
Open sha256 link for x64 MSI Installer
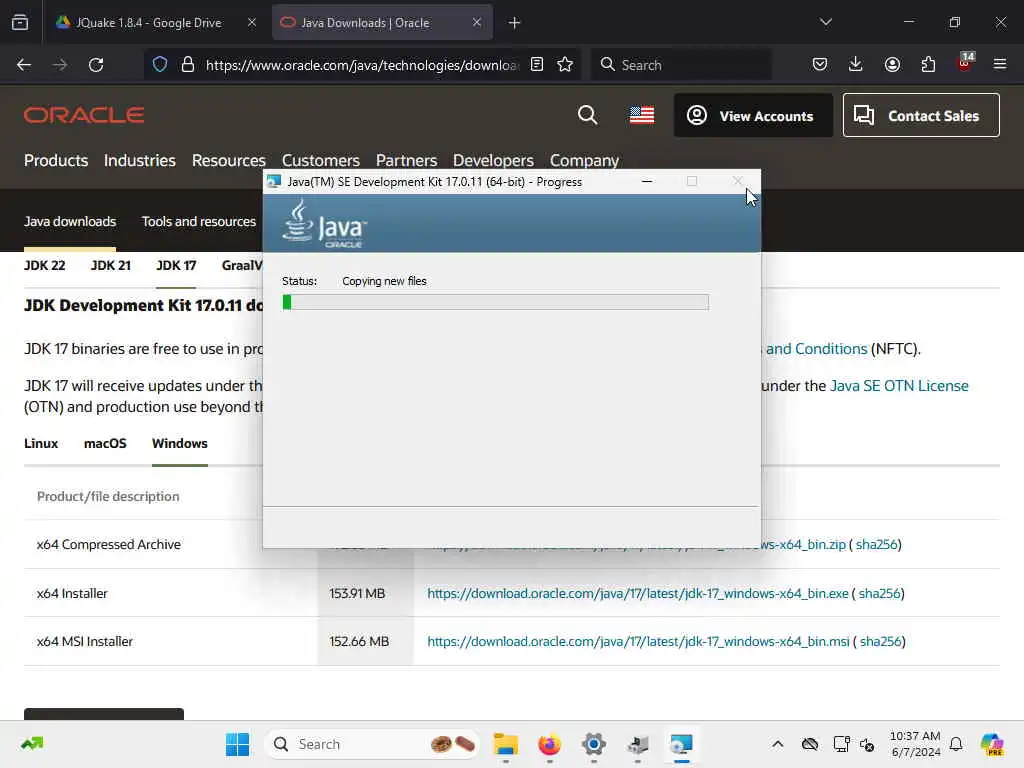[x=880, y=642]
